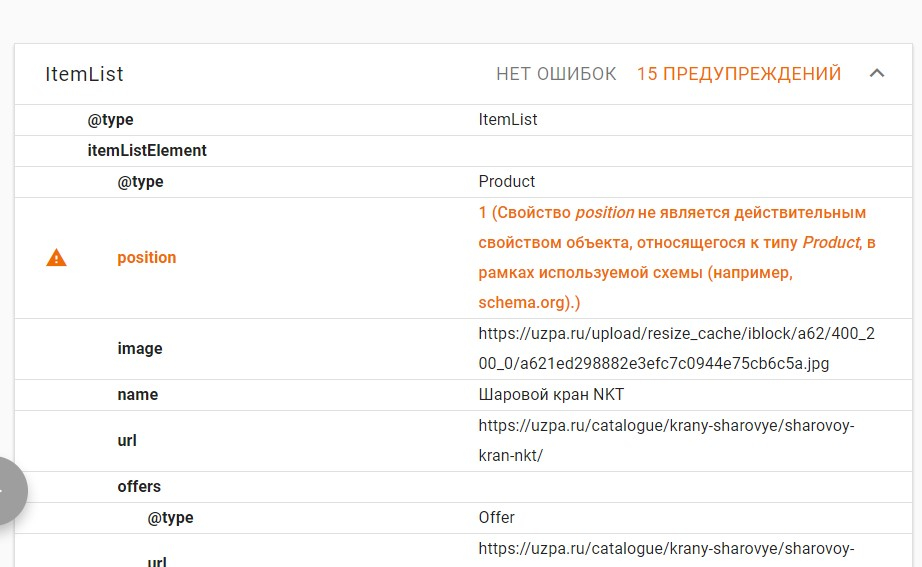This screenshot has height=567, width=922.
Task: Click the orange position warning message text
Action: point(677,257)
